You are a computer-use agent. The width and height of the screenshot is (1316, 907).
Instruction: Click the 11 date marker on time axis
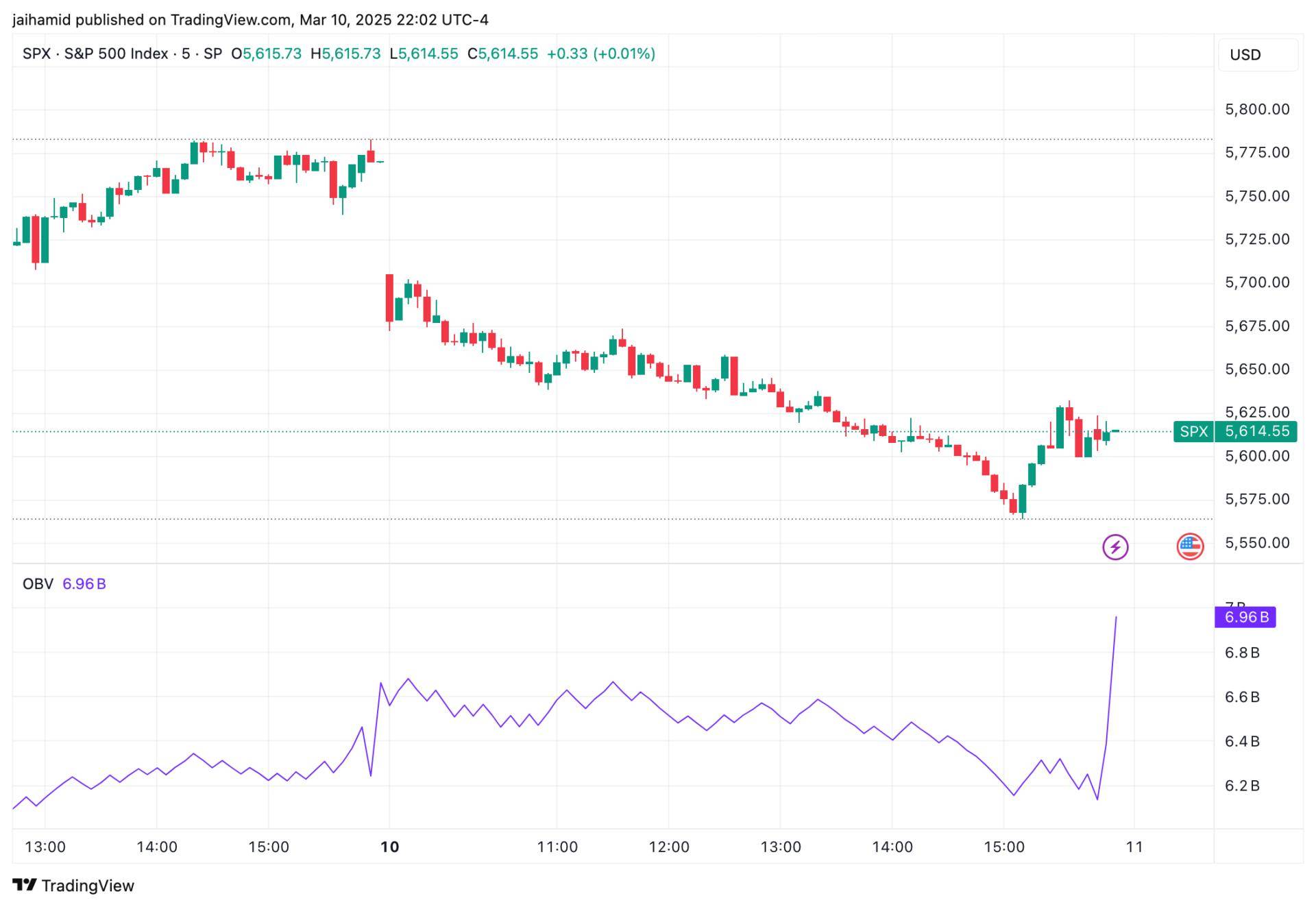tap(1134, 847)
